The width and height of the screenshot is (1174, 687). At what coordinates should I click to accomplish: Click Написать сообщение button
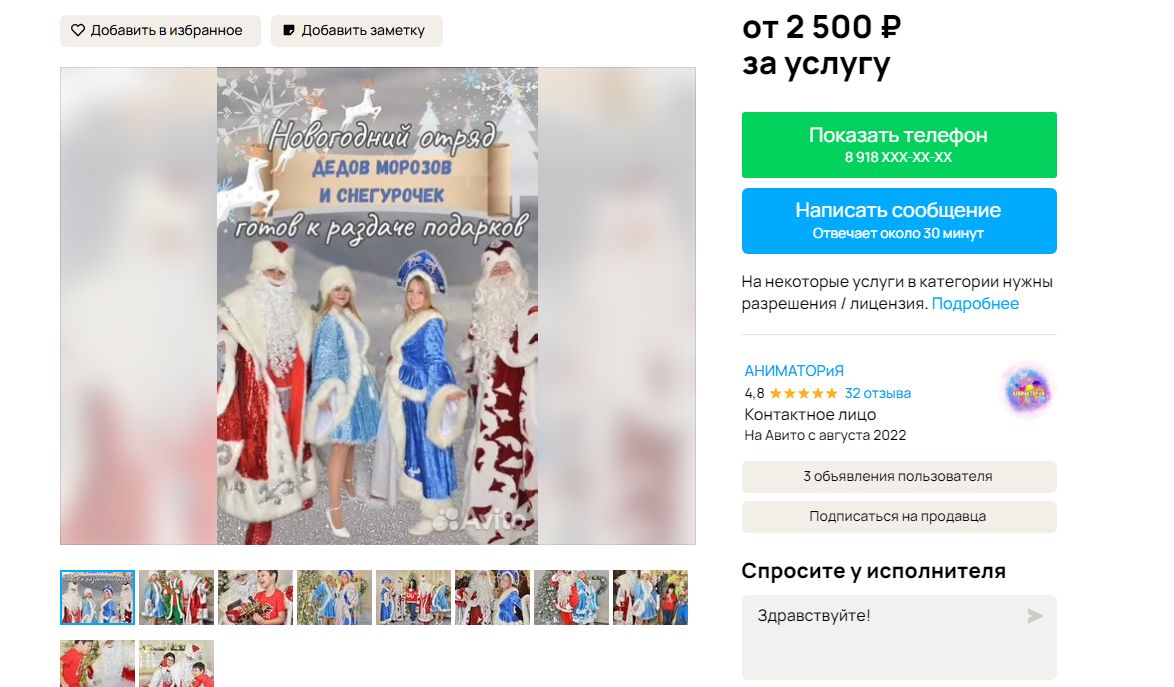coord(898,221)
